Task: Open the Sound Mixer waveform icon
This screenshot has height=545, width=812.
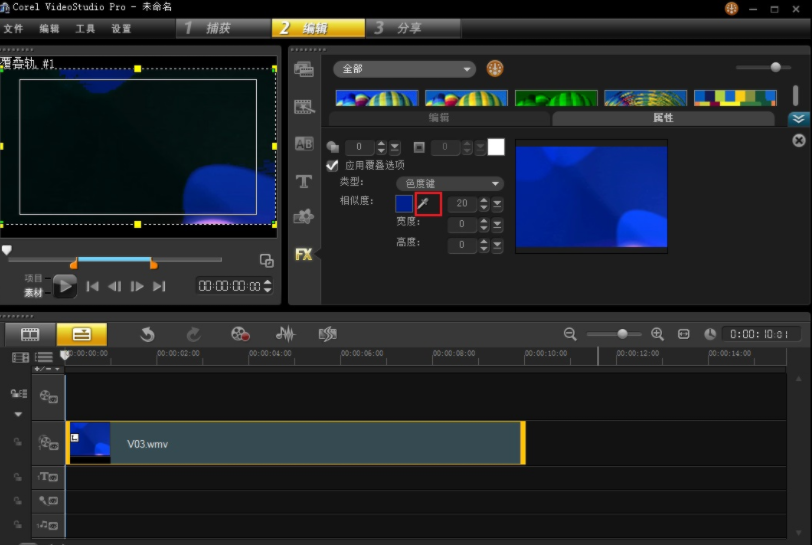Action: pos(285,334)
